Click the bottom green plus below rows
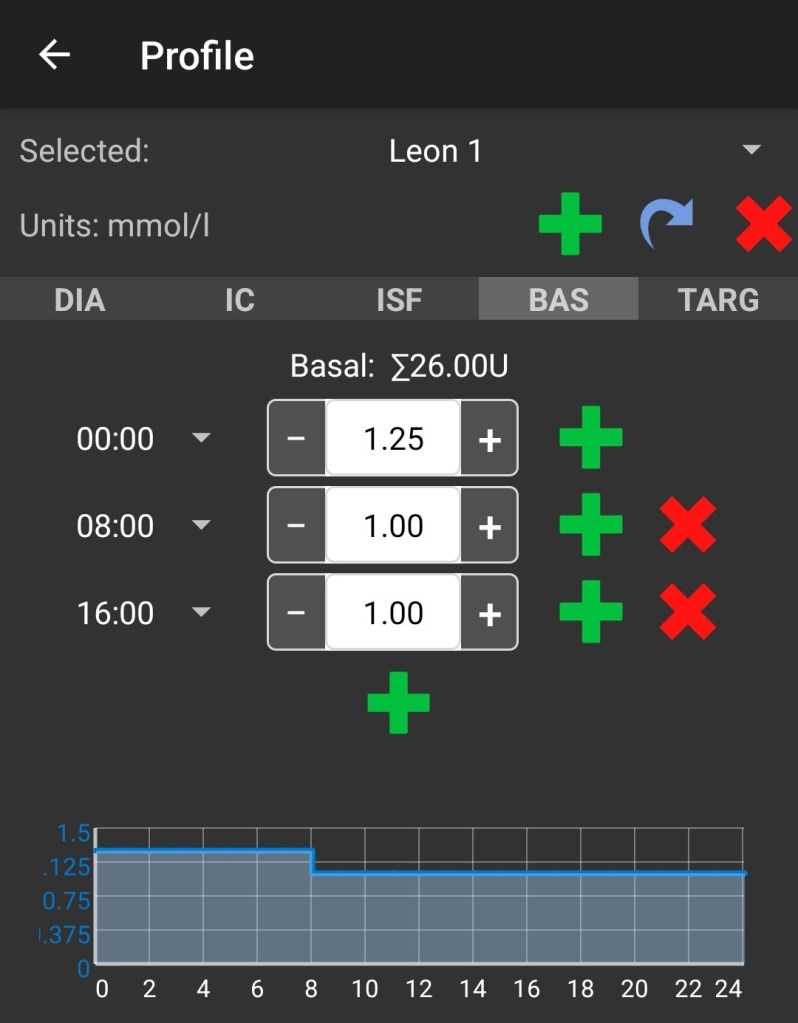The height and width of the screenshot is (1023, 798). 398,702
